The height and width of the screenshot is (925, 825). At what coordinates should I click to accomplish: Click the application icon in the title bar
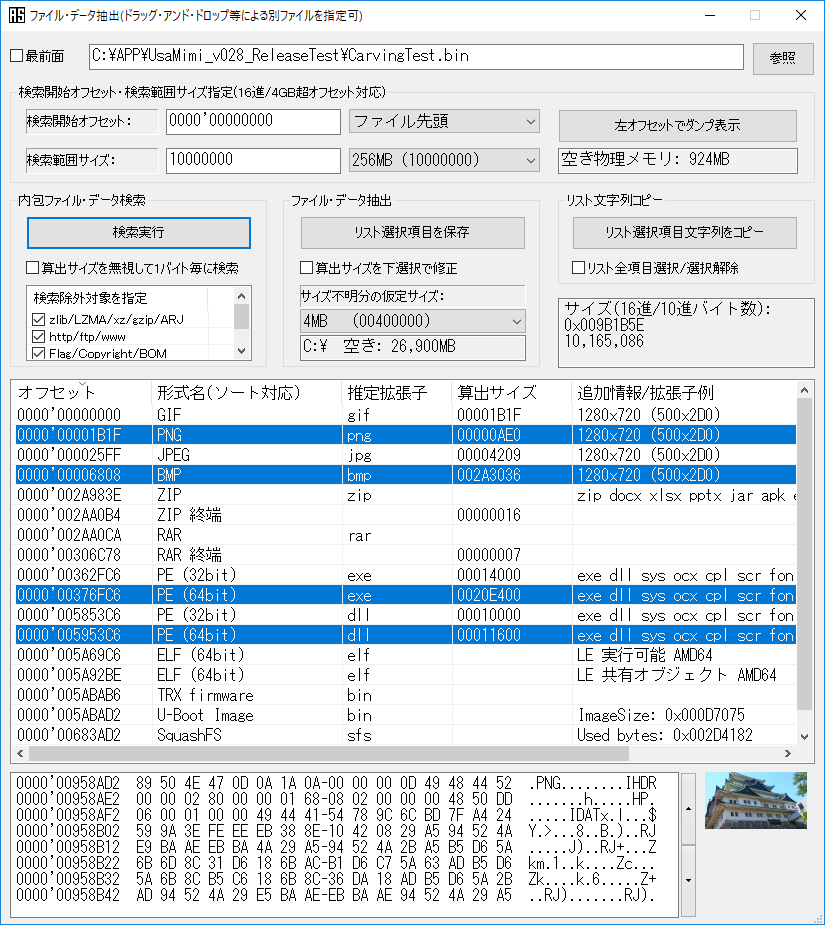17,15
